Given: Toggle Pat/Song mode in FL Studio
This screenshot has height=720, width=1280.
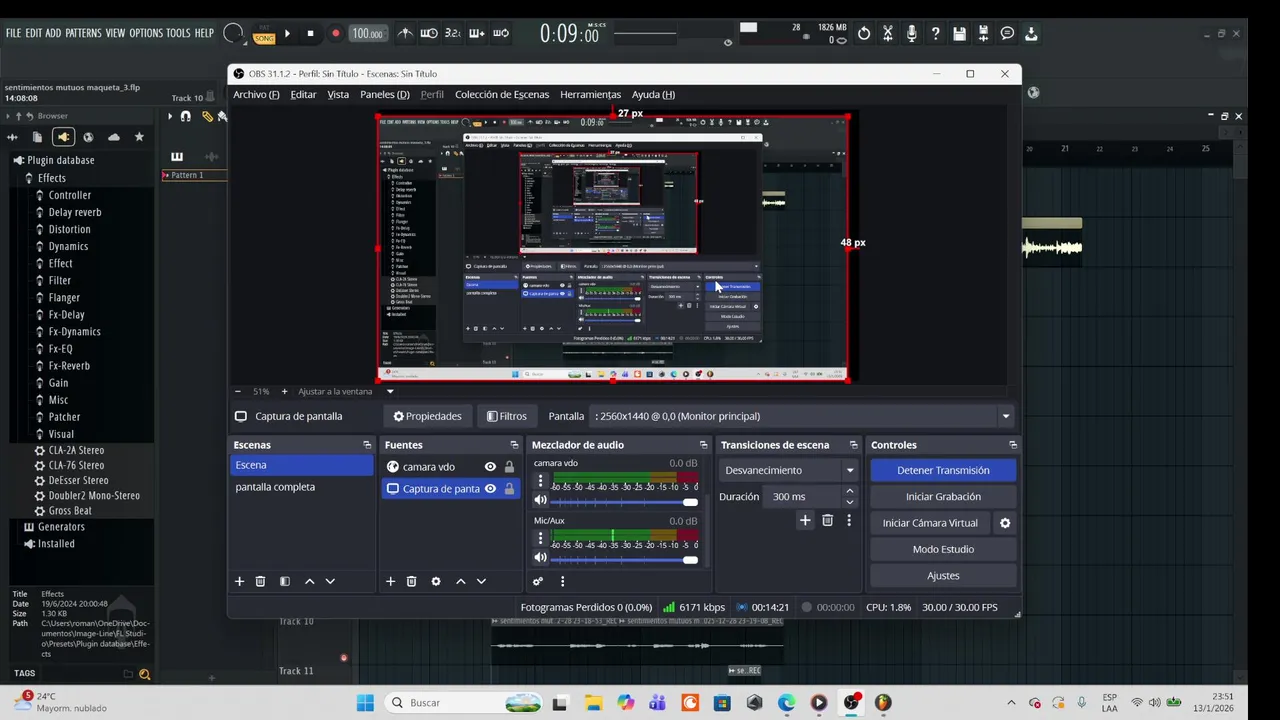Looking at the screenshot, I should tap(264, 35).
